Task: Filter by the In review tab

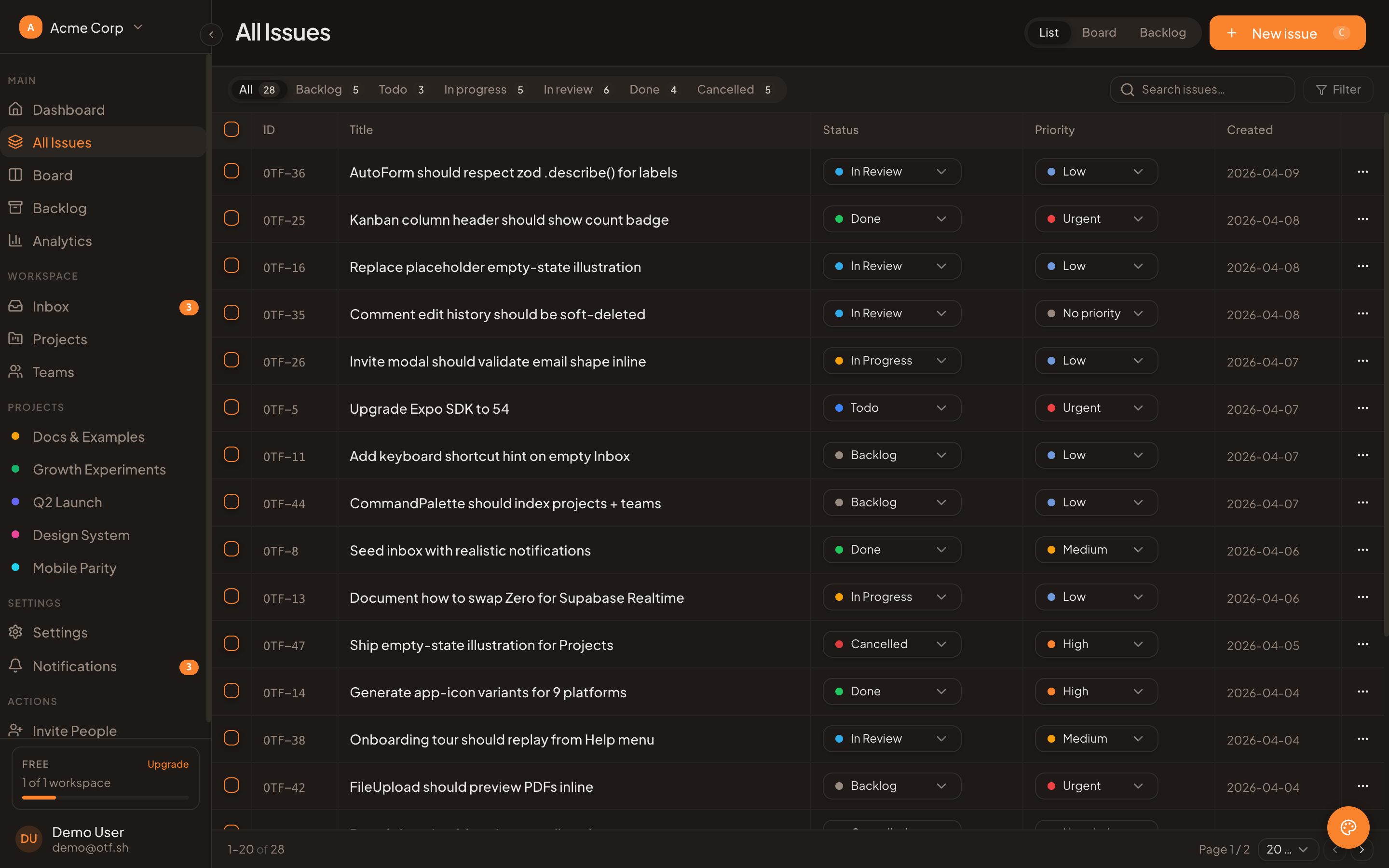Action: coord(576,90)
